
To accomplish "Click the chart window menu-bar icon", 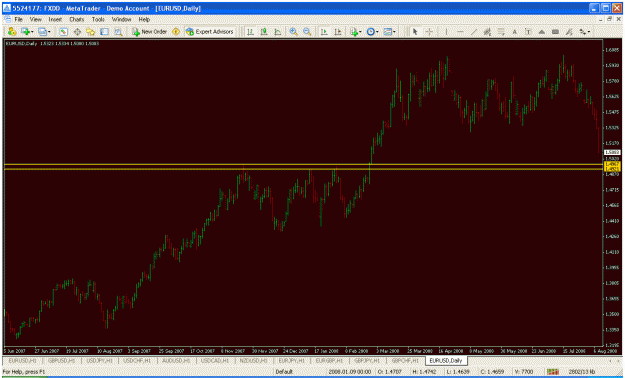I will click(7, 19).
